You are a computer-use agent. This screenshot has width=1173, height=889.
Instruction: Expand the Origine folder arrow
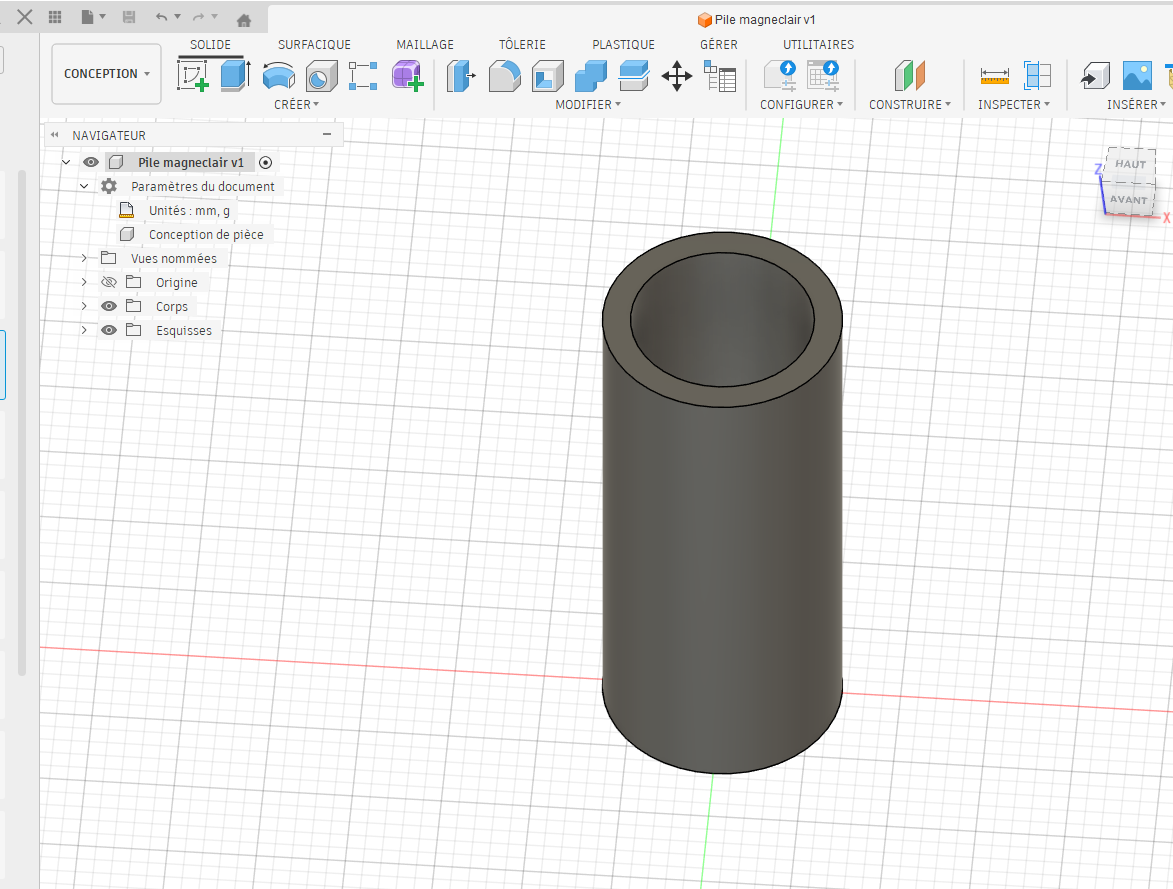click(84, 282)
